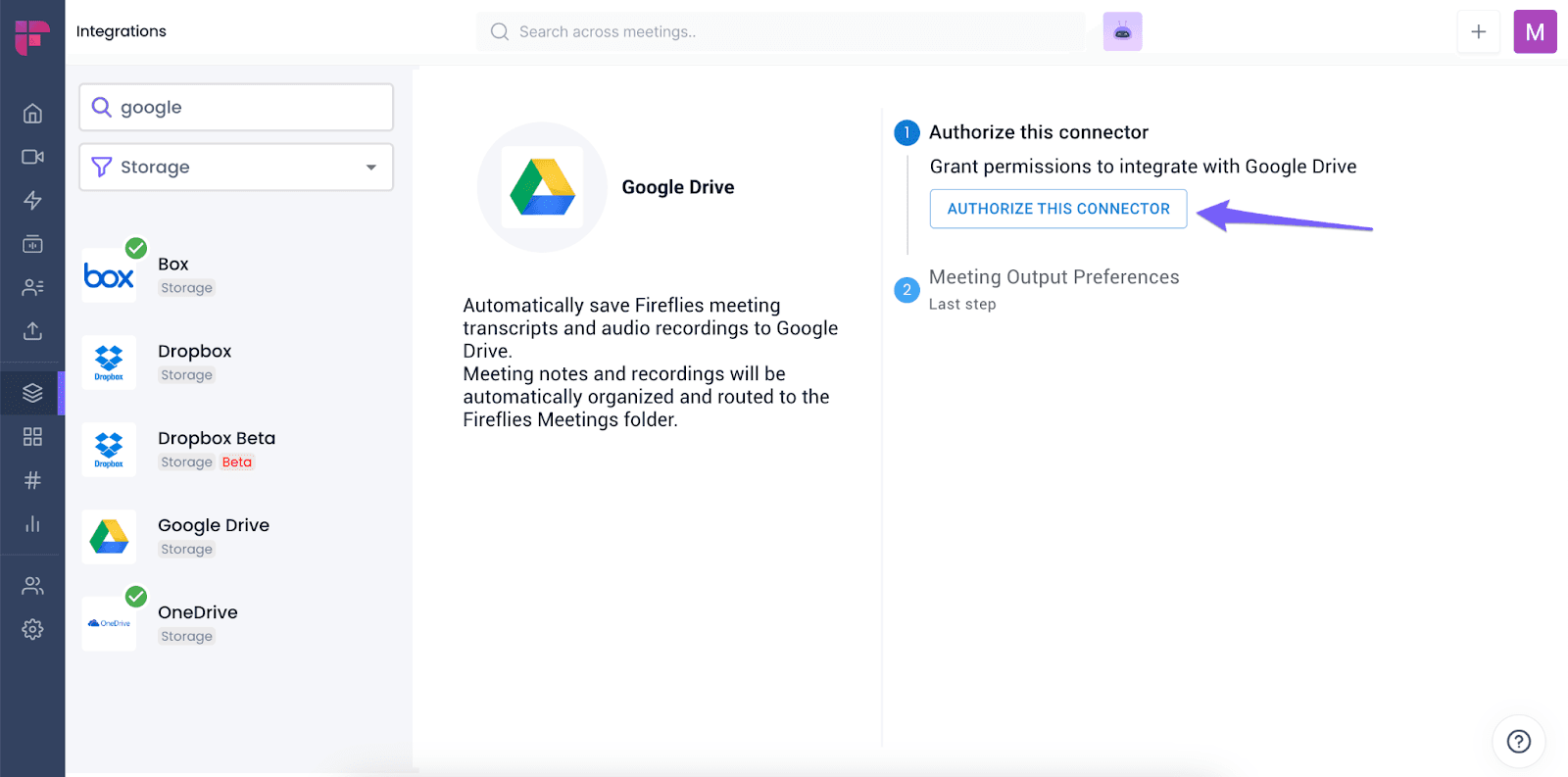Click the Storage dropdown arrow
1568x777 pixels.
click(371, 168)
